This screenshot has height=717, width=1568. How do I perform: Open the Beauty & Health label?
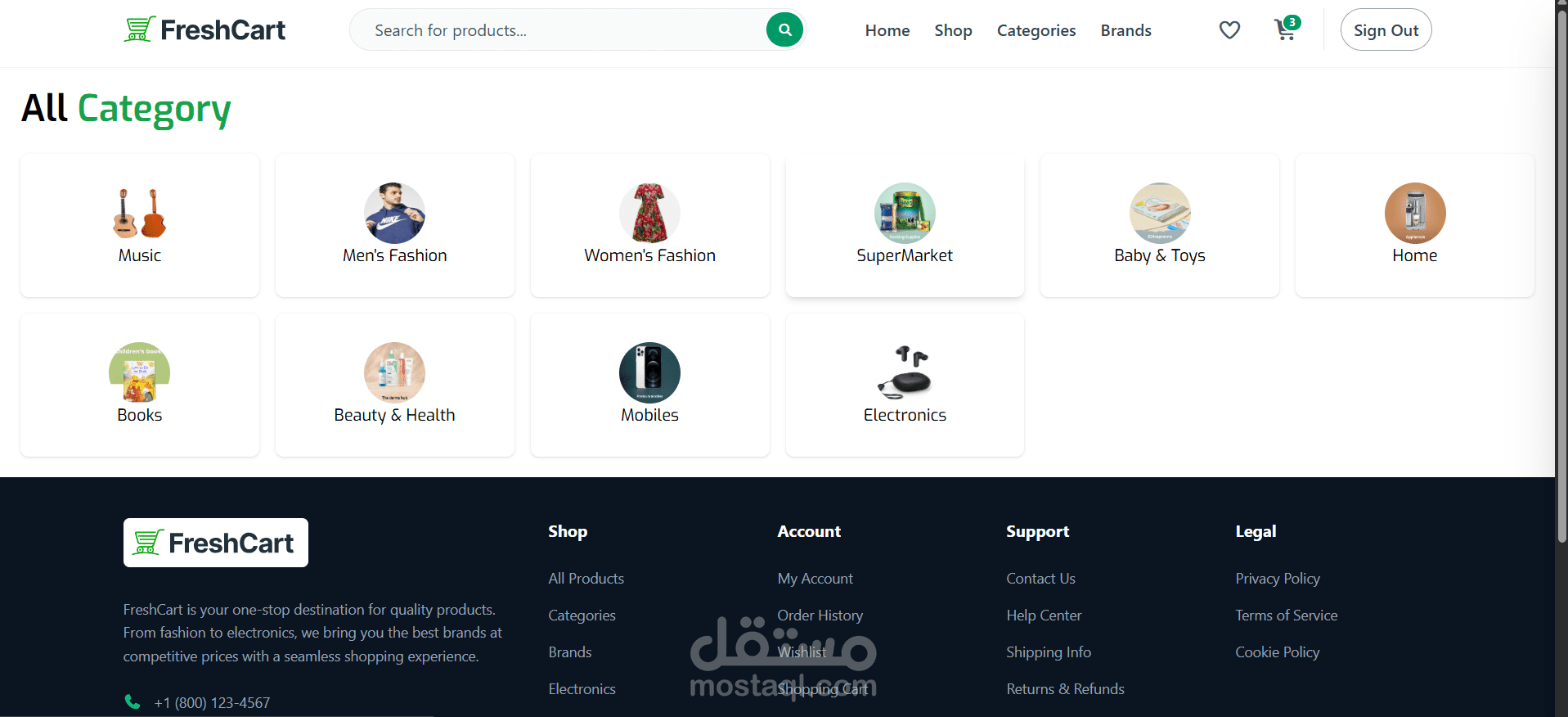pos(395,415)
